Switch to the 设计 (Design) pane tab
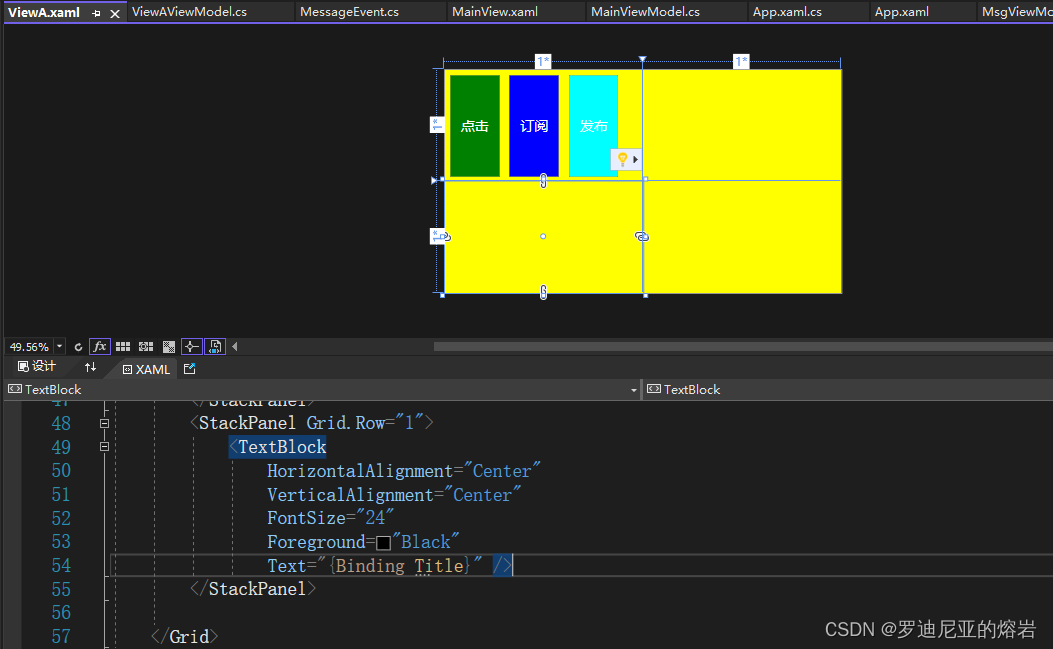Viewport: 1053px width, 649px height. tap(37, 367)
